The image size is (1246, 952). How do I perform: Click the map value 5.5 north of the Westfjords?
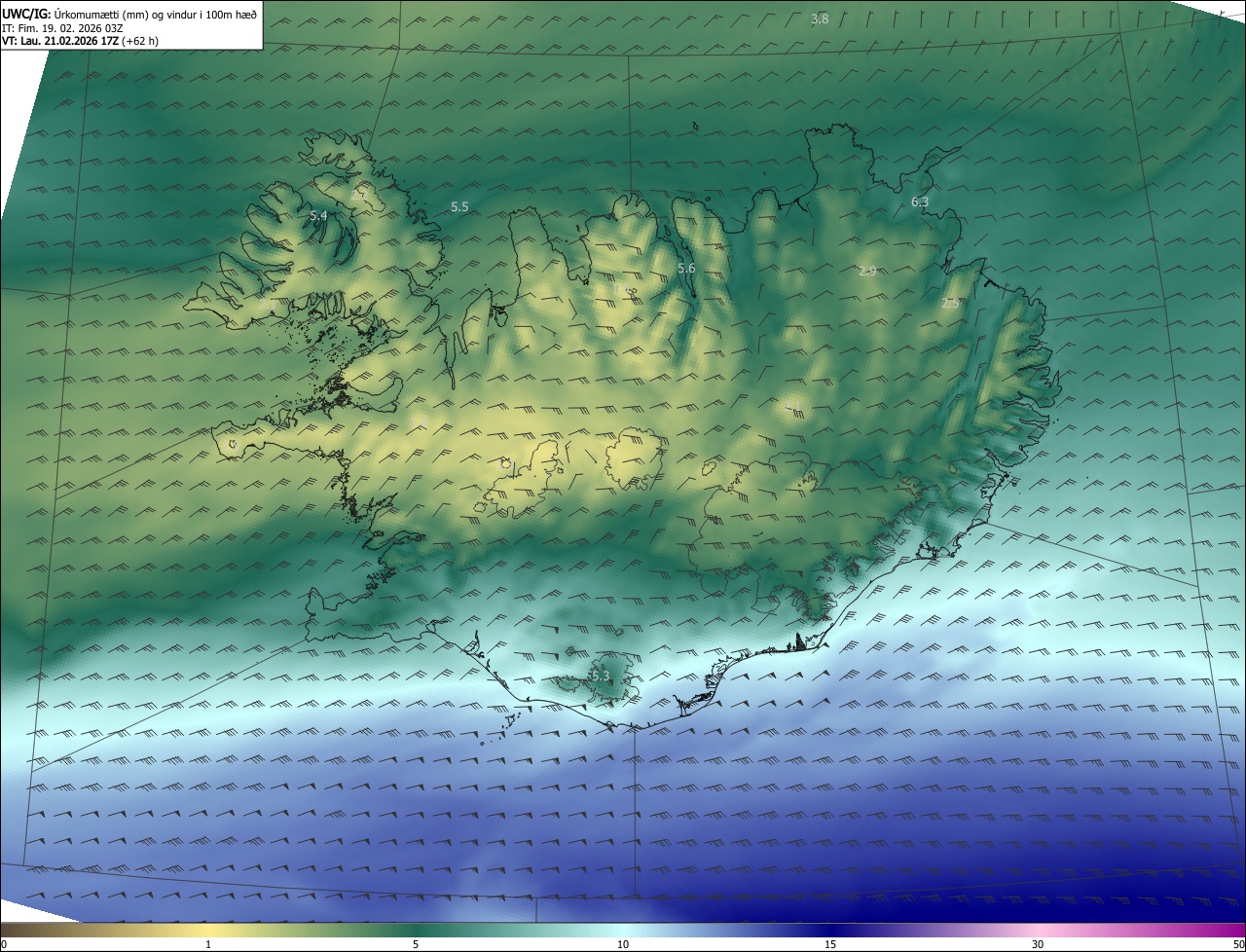tap(459, 206)
